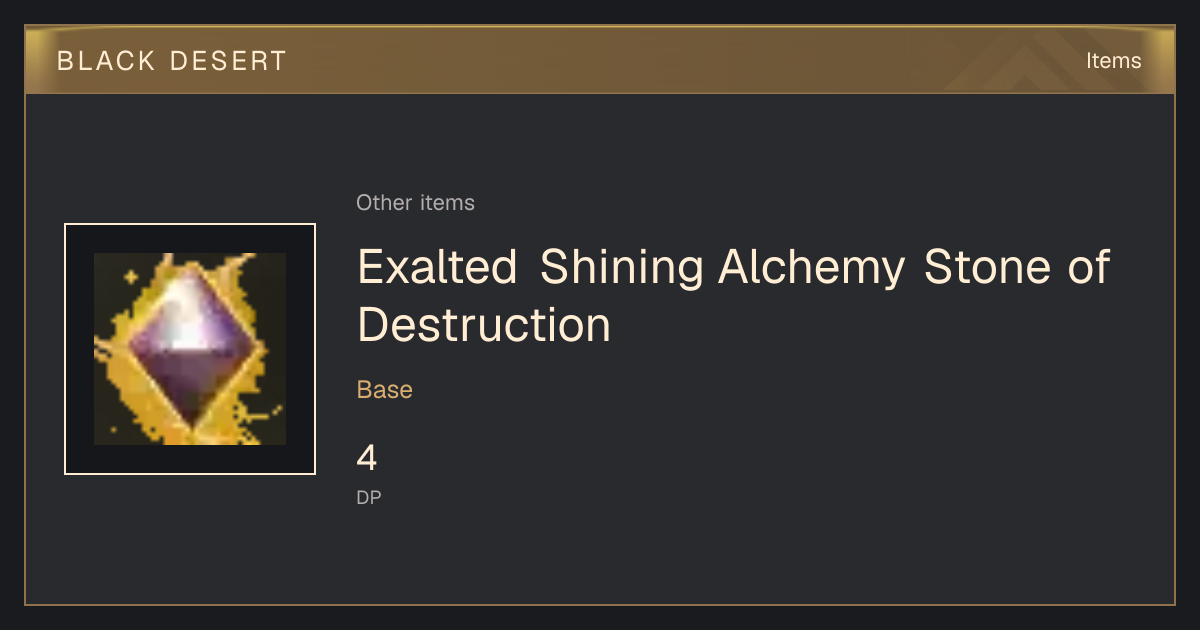
Task: Click the DP value 4
Action: coord(367,458)
